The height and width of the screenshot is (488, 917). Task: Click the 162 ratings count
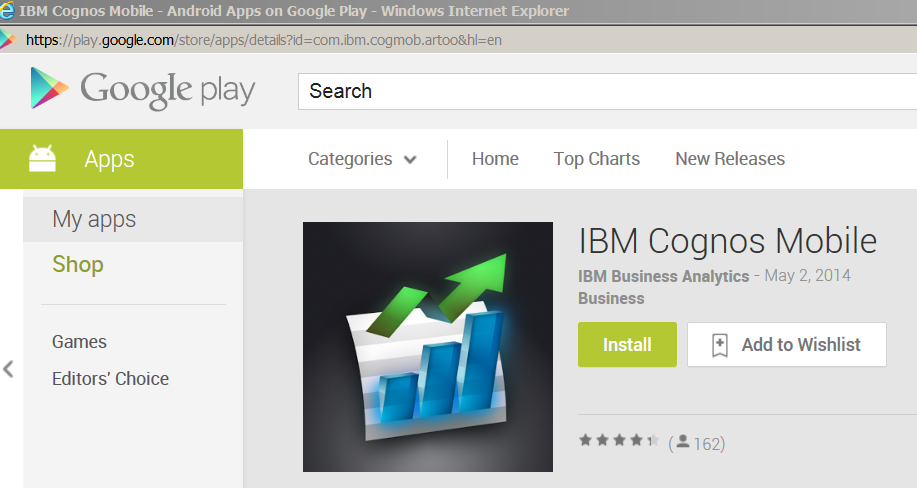coord(706,444)
